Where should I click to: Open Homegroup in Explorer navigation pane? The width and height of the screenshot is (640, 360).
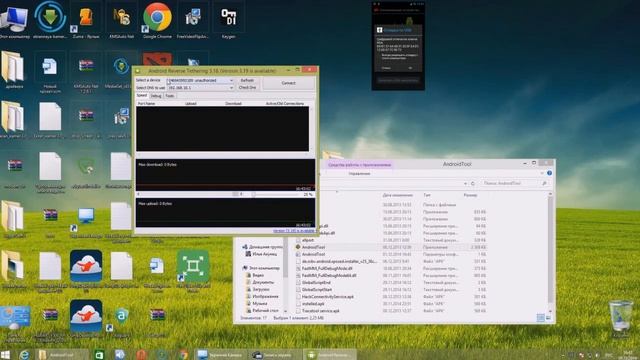coord(262,247)
